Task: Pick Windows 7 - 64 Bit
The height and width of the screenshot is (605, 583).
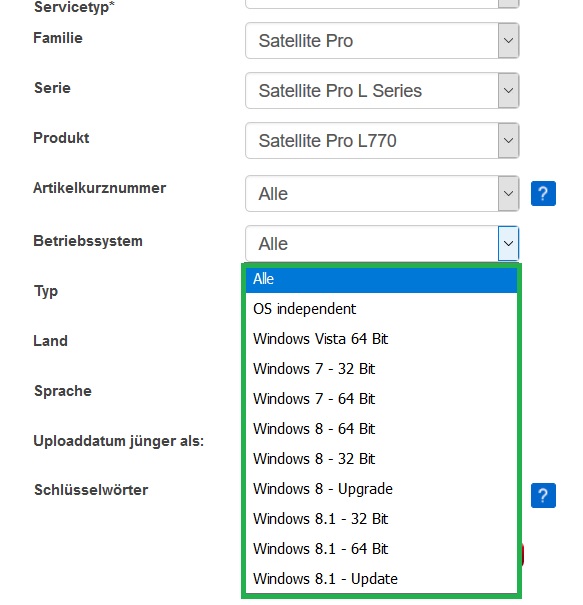Action: pyautogui.click(x=381, y=399)
